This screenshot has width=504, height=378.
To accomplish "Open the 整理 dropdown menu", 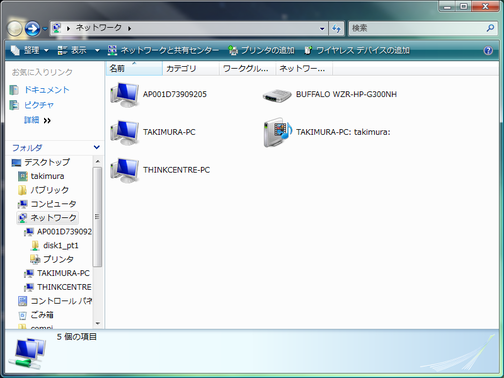I will 30,50.
